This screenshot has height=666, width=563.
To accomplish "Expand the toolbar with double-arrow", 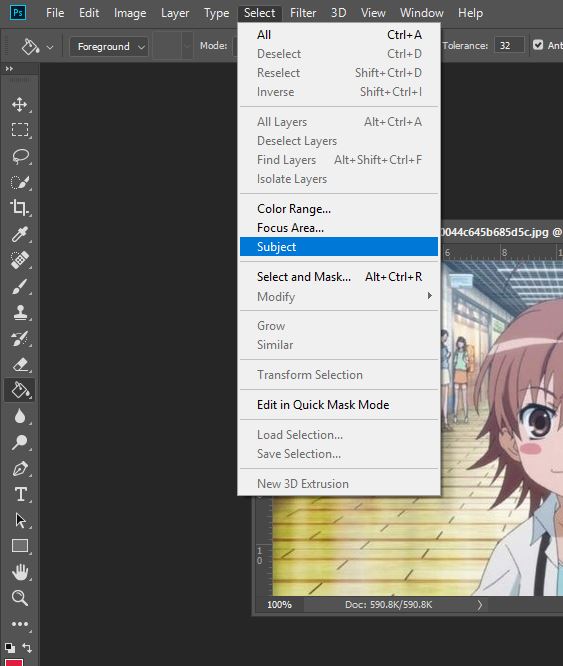I will pos(9,68).
